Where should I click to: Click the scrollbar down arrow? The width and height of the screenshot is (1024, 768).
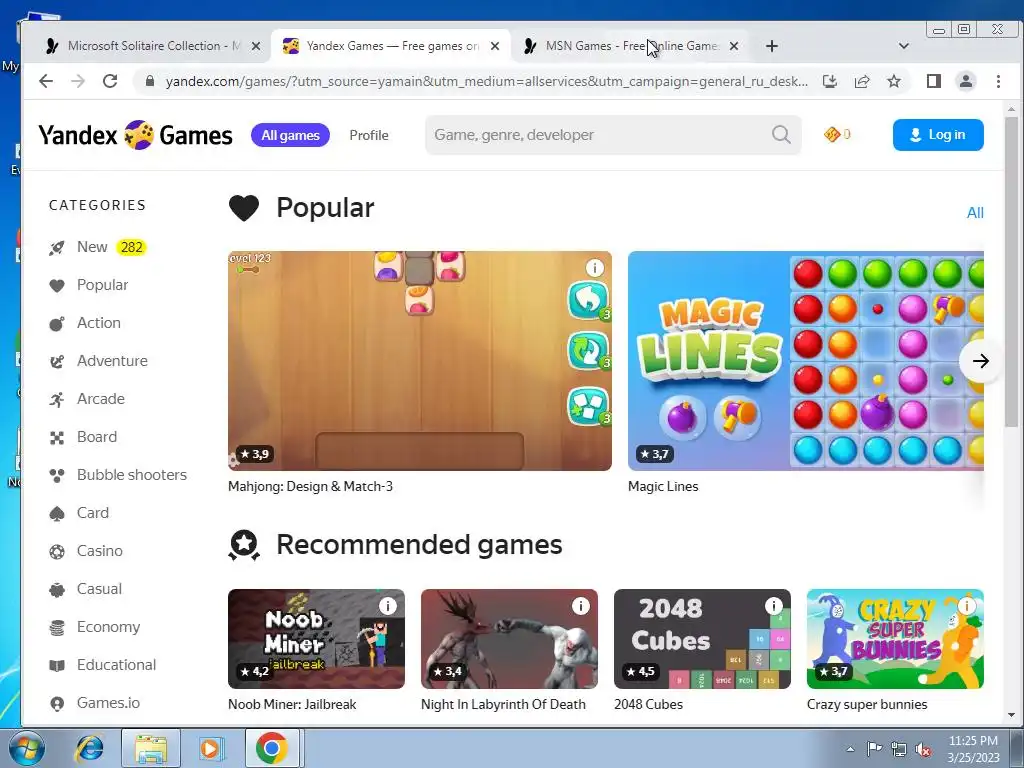1012,715
